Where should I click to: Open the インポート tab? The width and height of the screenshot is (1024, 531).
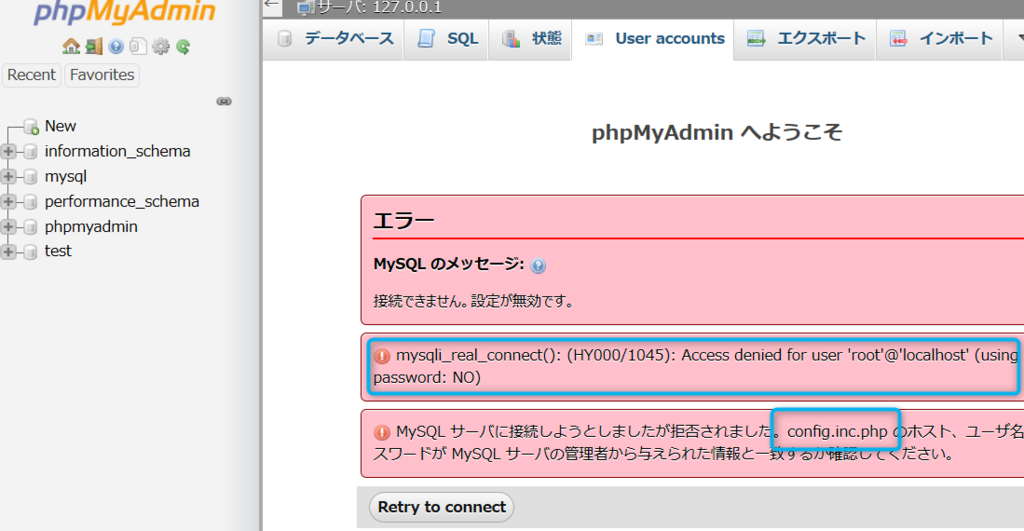click(x=940, y=39)
